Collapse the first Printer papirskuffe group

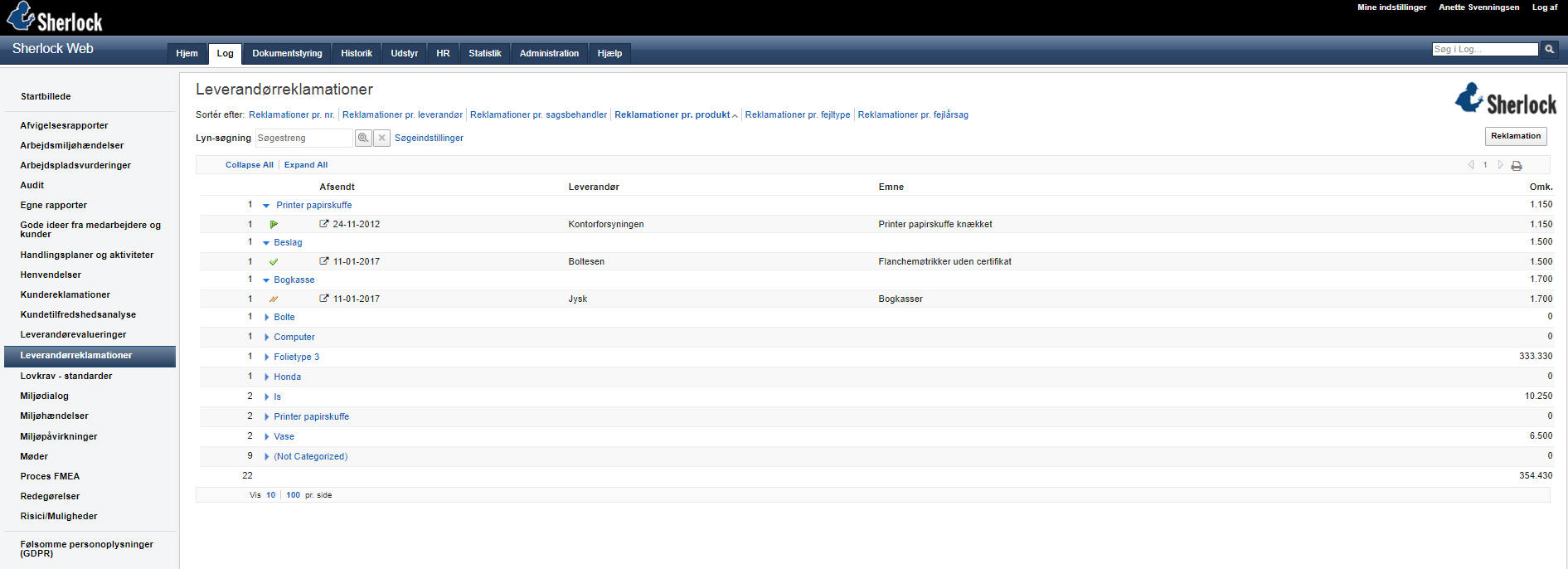coord(266,206)
